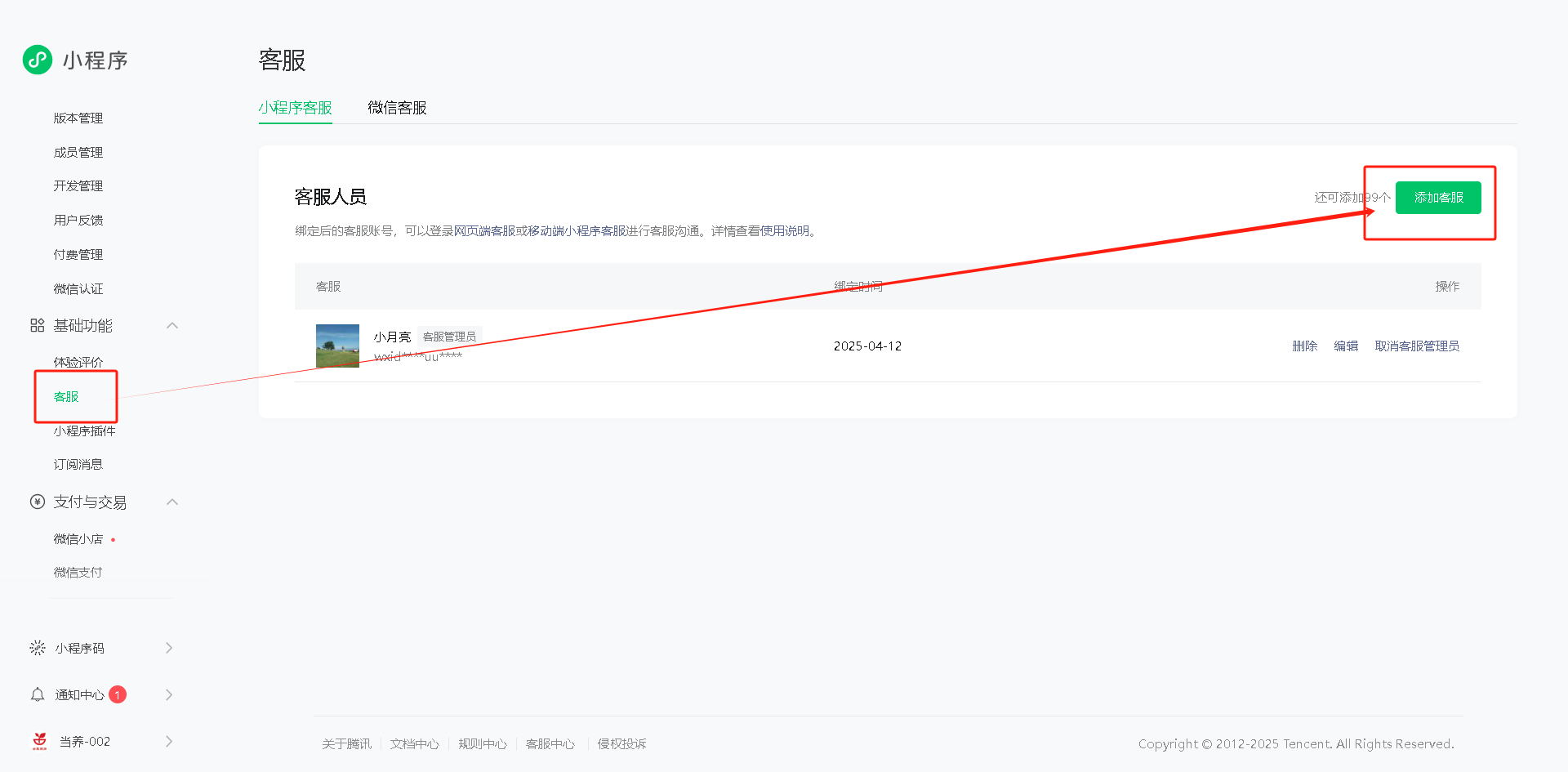
Task: Open 成员管理 in the sidebar
Action: click(78, 153)
